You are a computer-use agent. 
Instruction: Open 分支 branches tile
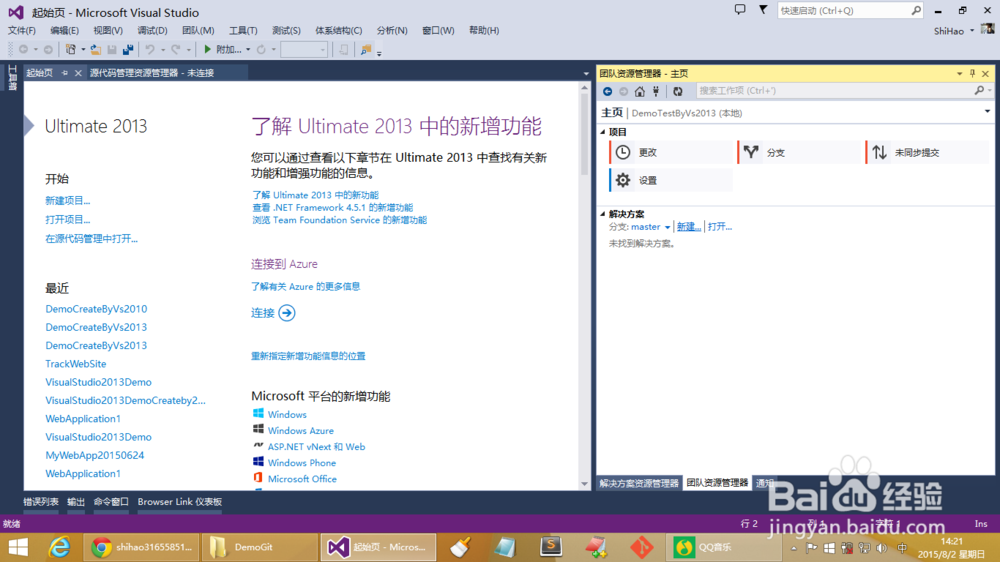coord(799,152)
